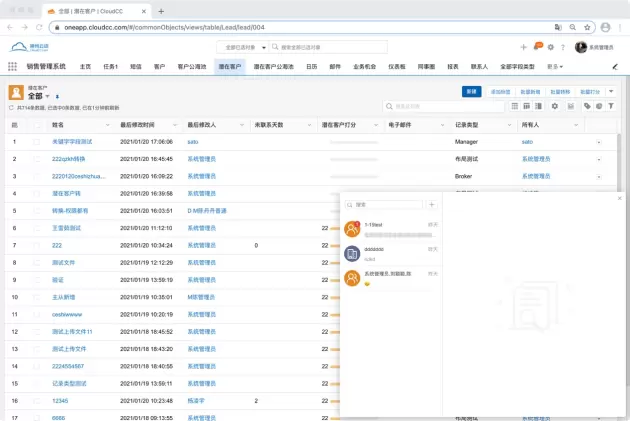Toggle the select-all checkbox in table header
The height and width of the screenshot is (421, 630).
[x=38, y=125]
